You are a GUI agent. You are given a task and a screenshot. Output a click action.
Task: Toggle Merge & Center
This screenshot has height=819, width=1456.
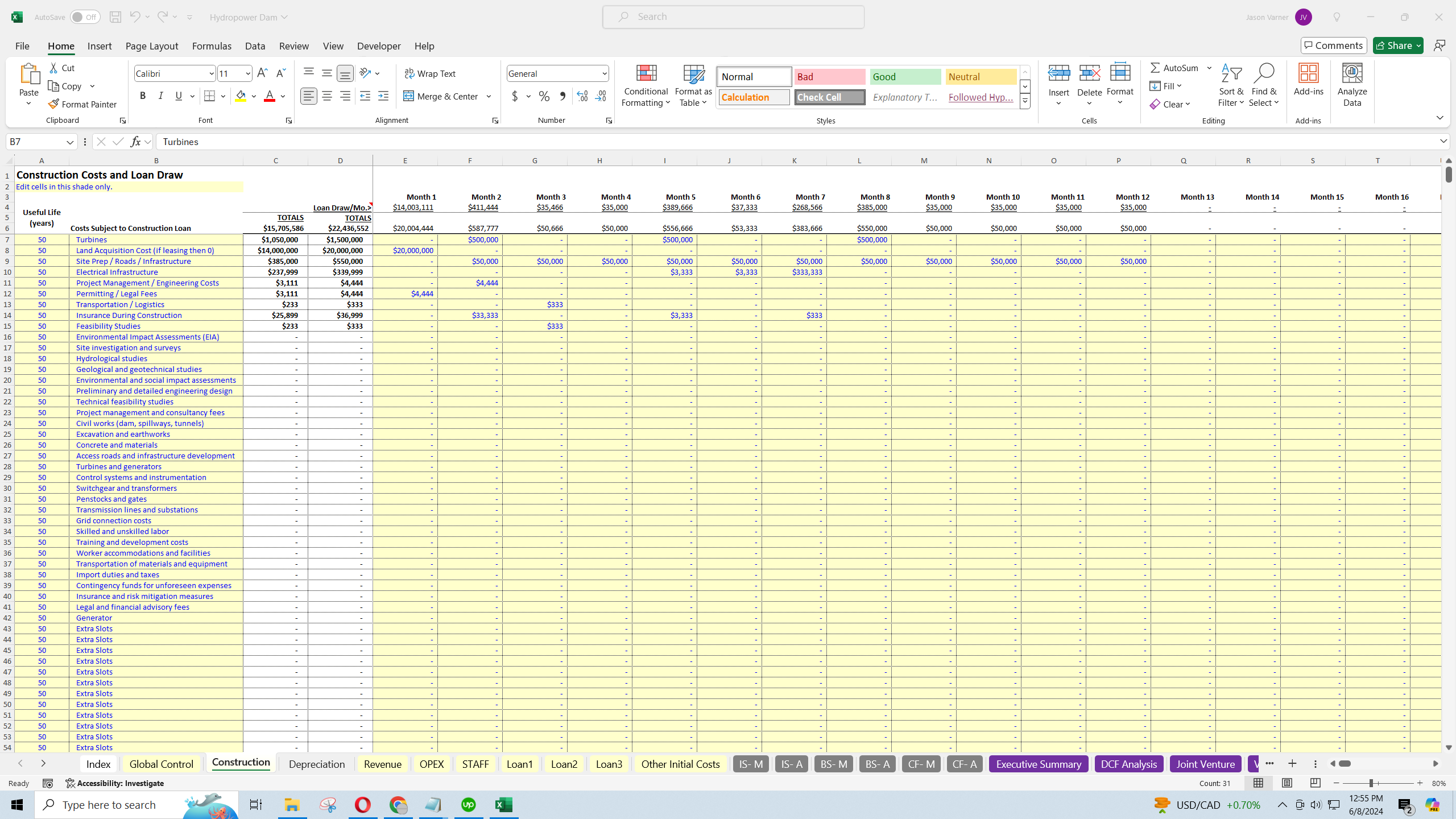pos(441,96)
